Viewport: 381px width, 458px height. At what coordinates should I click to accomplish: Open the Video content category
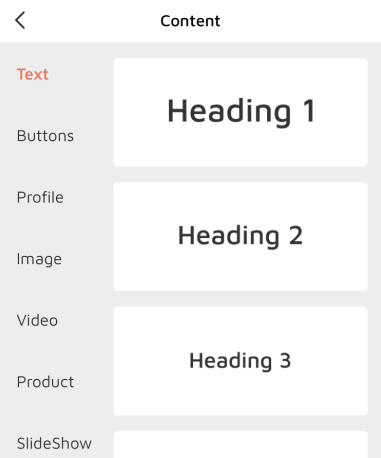tap(37, 320)
